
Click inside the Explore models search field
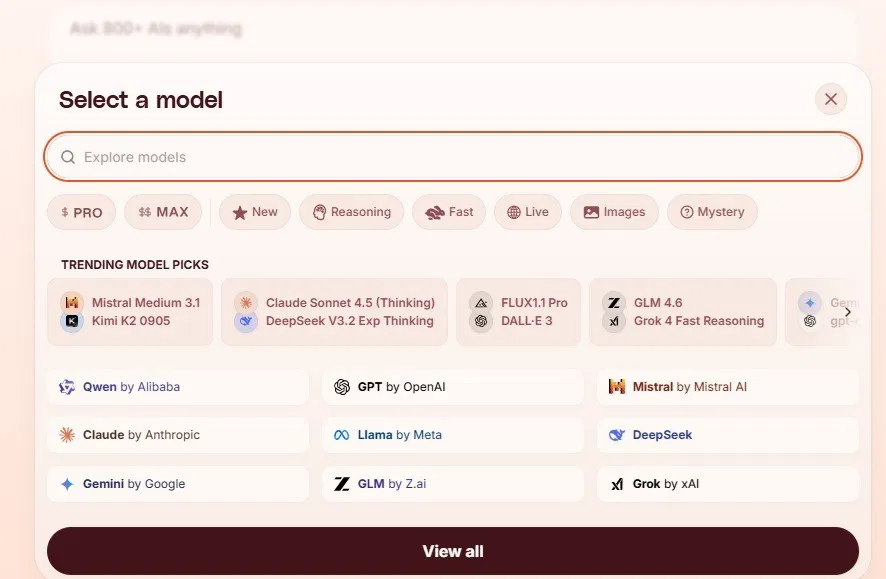tap(450, 156)
